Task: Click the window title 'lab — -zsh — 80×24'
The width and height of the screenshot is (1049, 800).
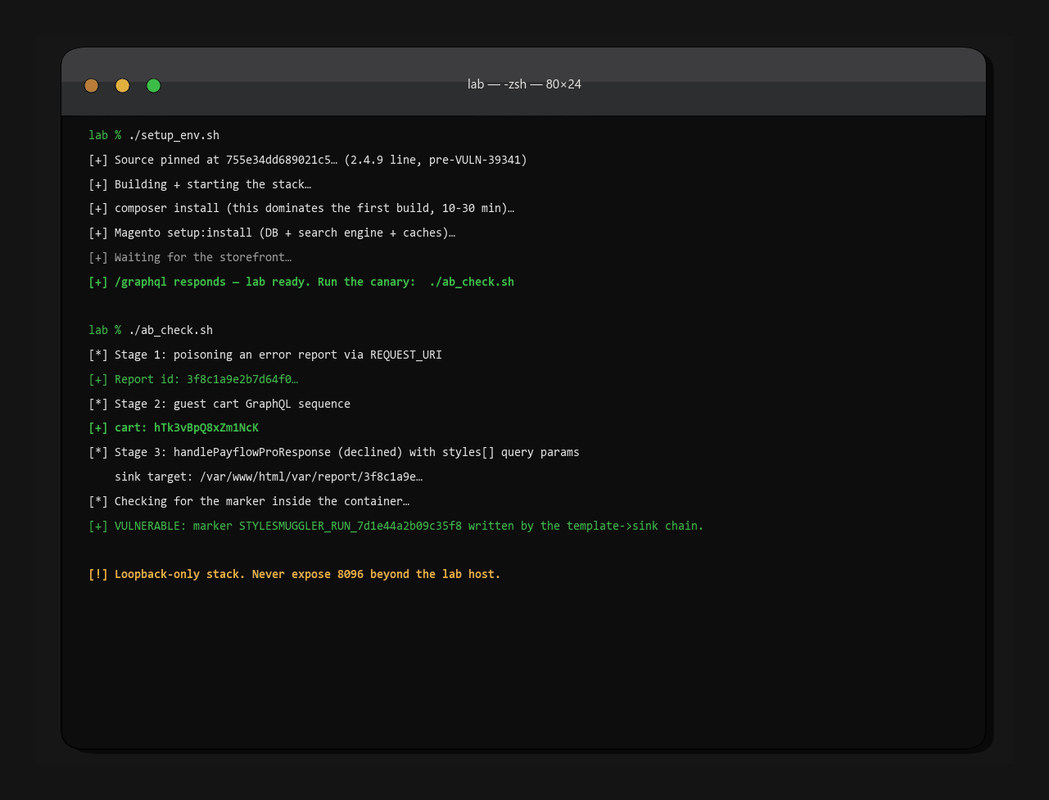Action: click(524, 84)
